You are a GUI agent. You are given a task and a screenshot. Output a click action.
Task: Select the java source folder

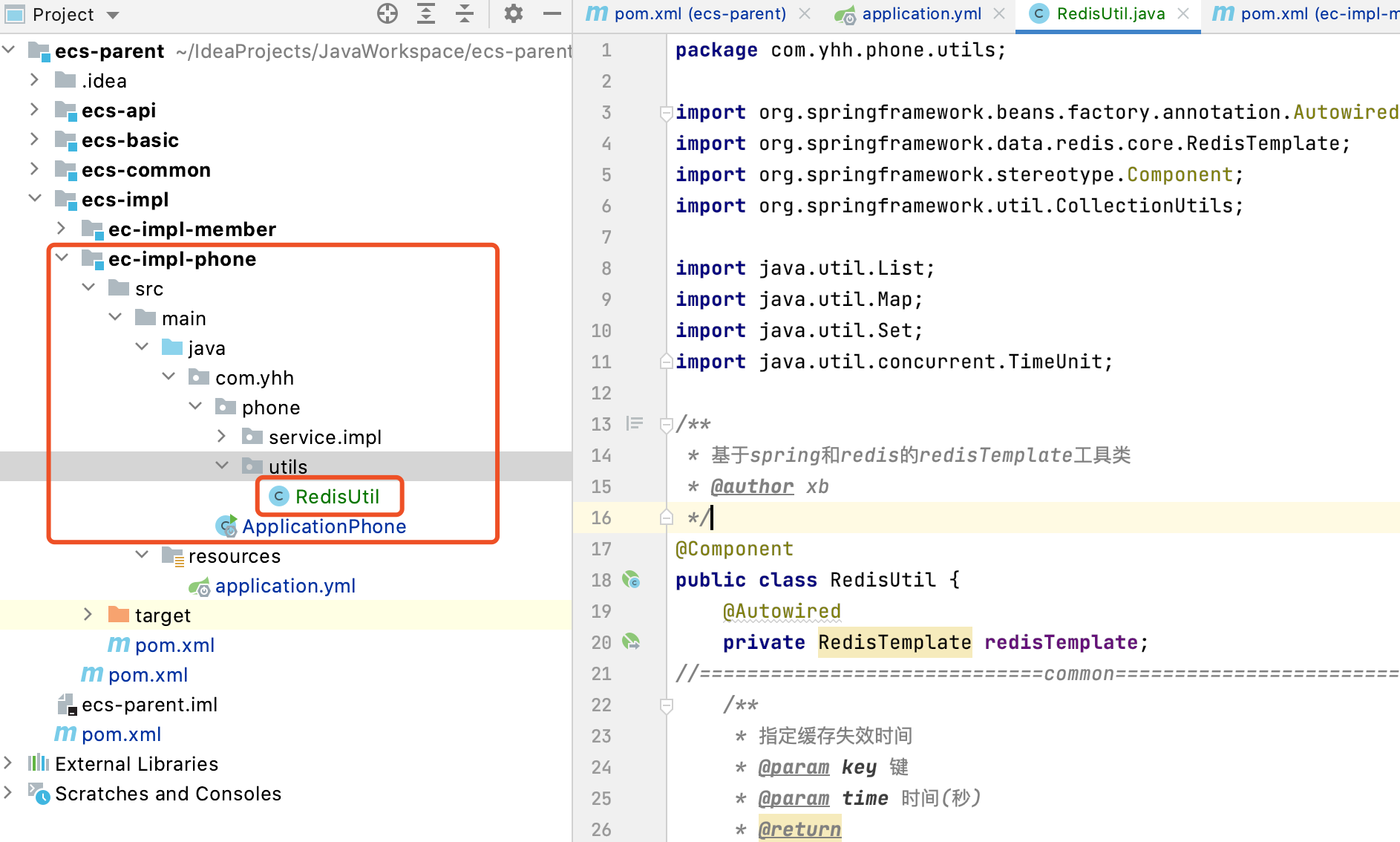(x=206, y=347)
